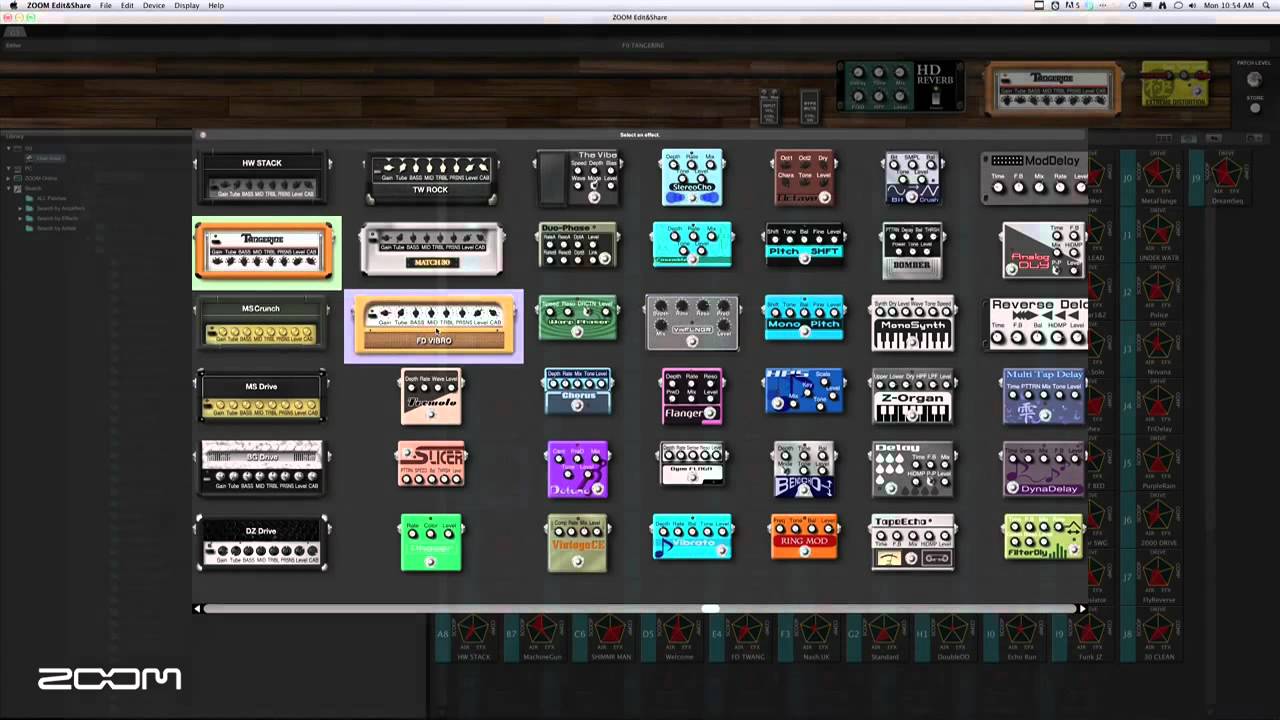Select the StereoCho chorus pedal
This screenshot has height=720, width=1280.
(x=691, y=177)
